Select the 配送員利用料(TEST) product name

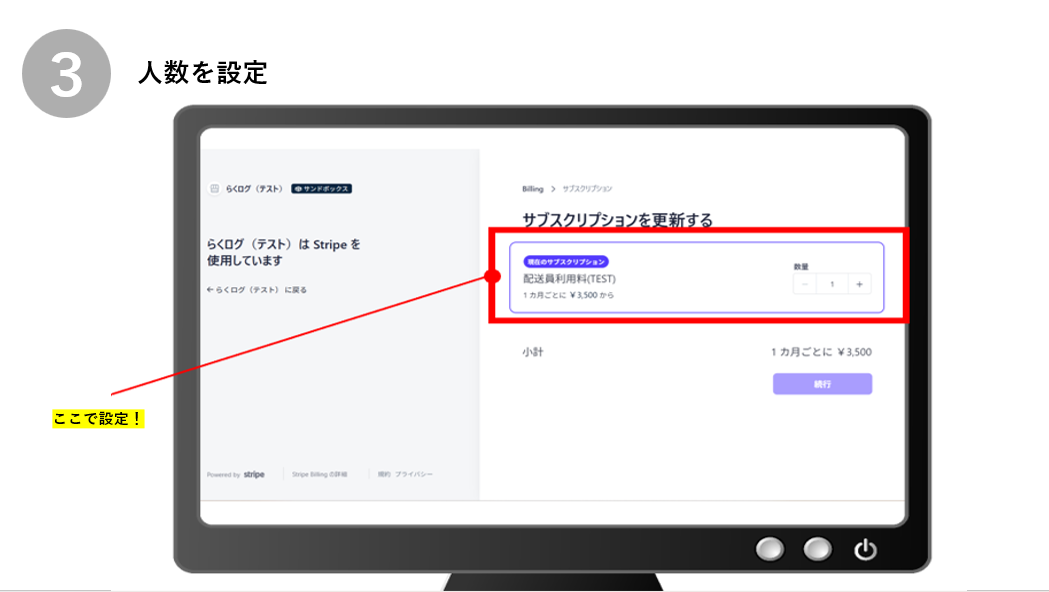tap(569, 278)
